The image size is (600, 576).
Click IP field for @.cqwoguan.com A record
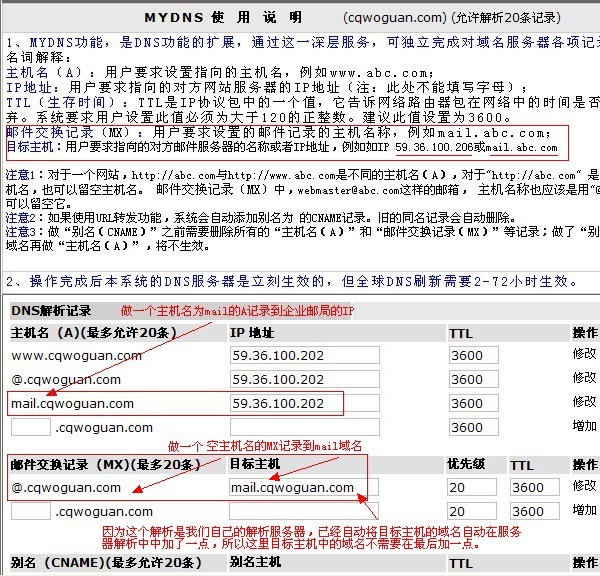tap(305, 379)
